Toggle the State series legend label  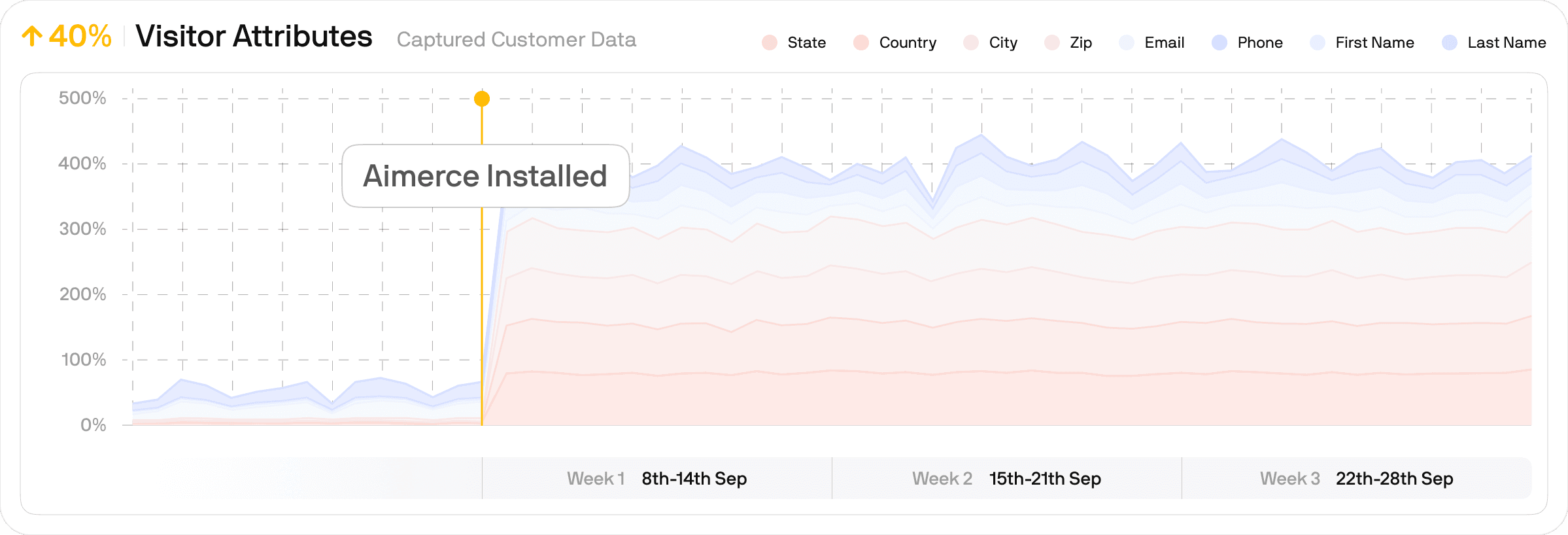[x=807, y=43]
